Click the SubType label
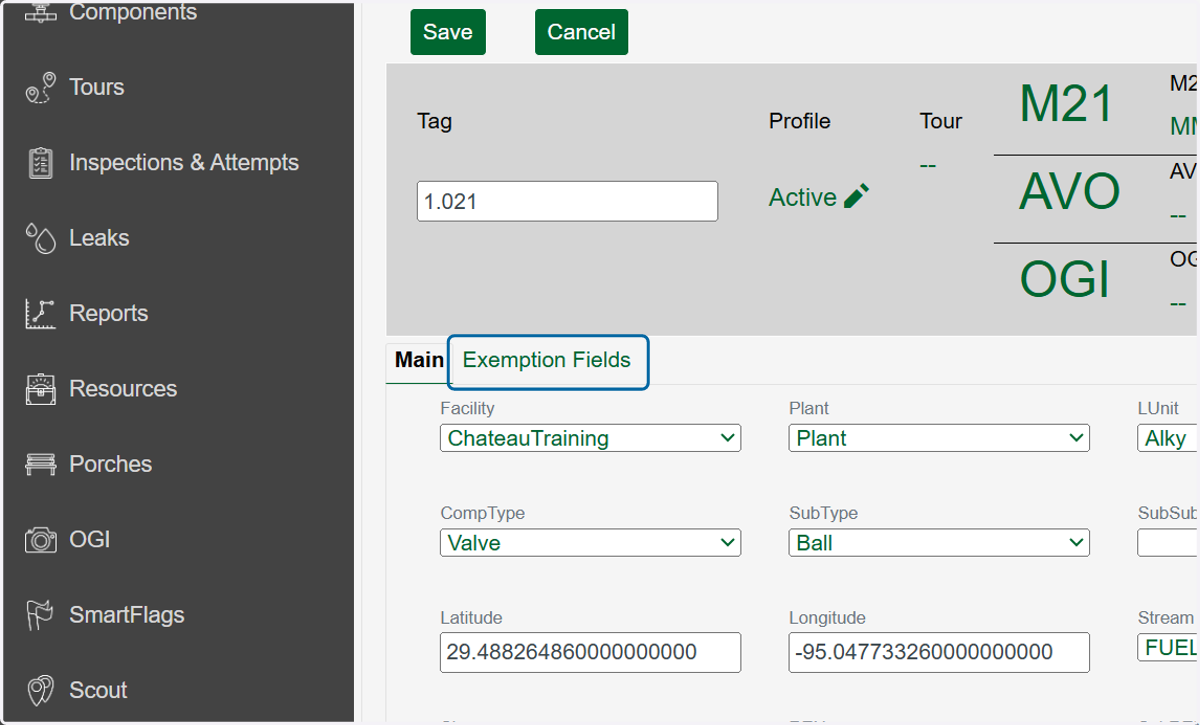The image size is (1200, 725). click(x=823, y=513)
